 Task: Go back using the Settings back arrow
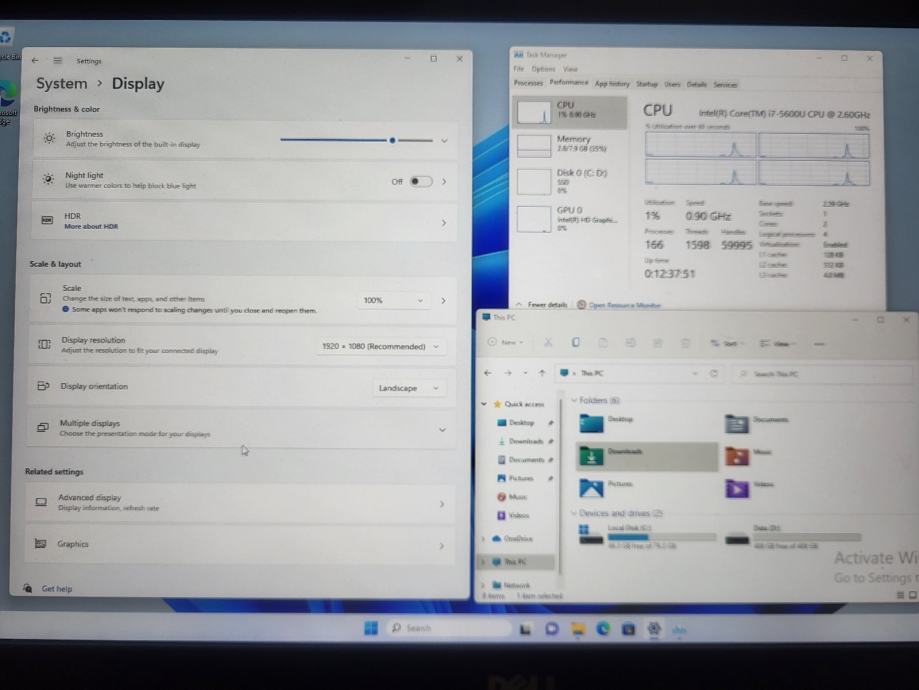[35, 60]
